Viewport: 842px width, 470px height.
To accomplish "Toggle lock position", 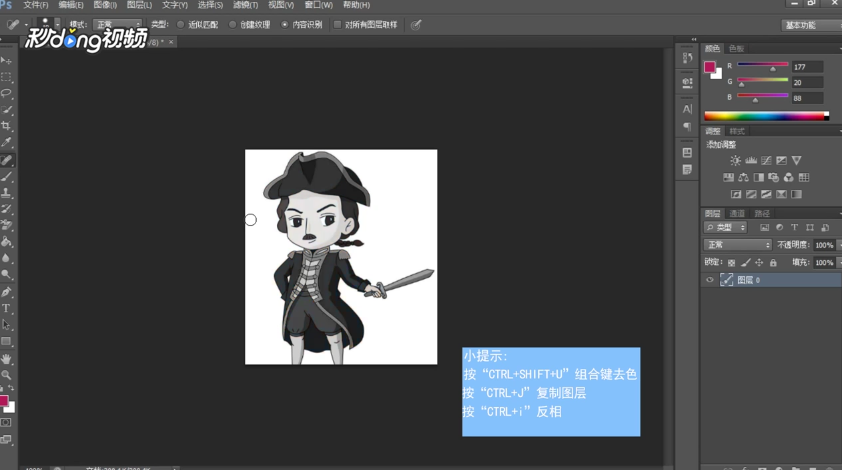I will 759,263.
